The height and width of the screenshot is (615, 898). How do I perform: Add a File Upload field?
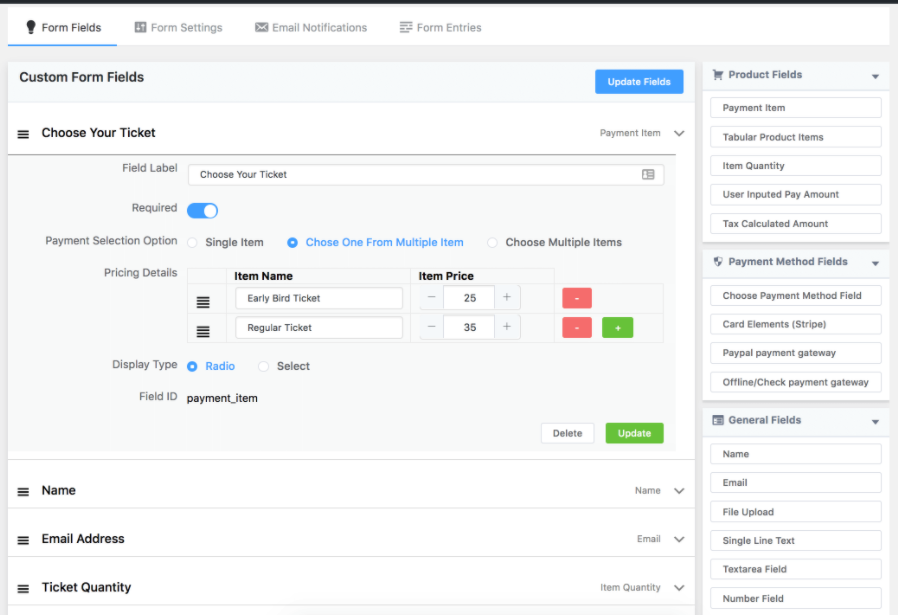pos(795,511)
